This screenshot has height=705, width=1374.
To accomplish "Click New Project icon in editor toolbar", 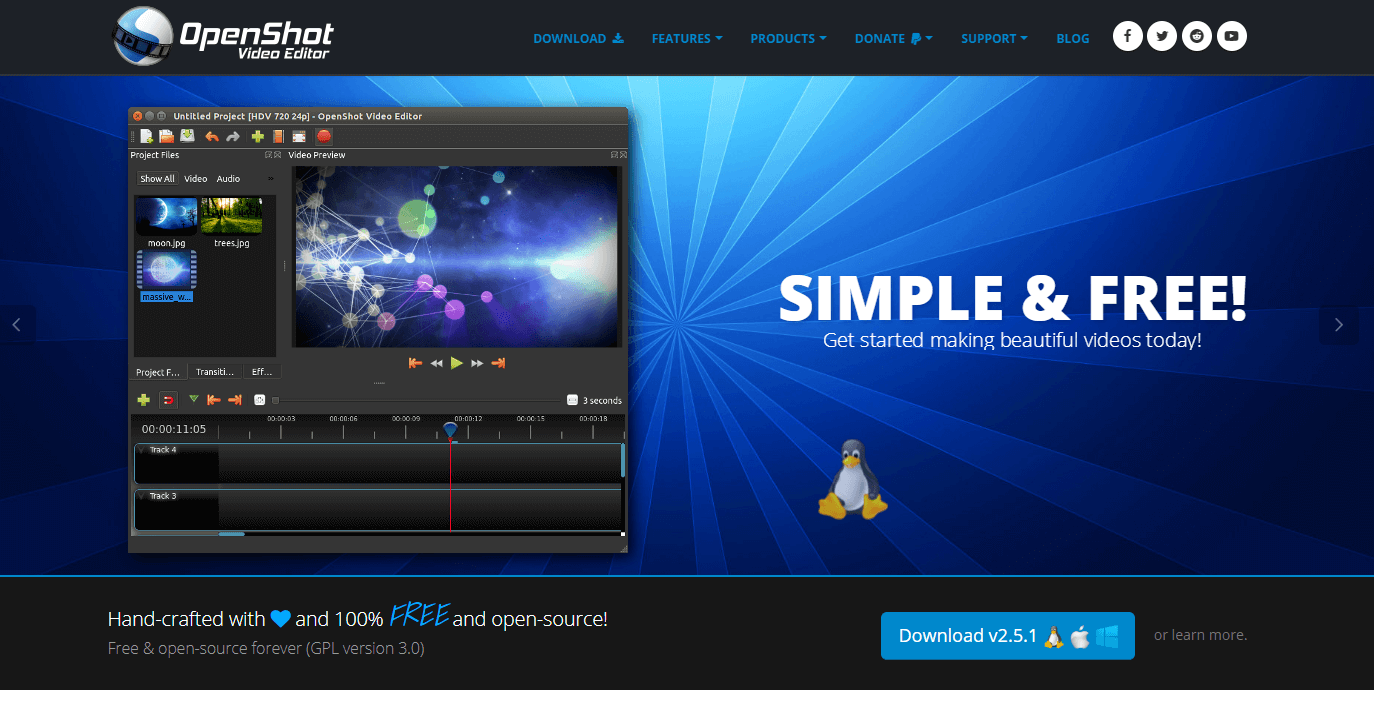I will [x=147, y=136].
